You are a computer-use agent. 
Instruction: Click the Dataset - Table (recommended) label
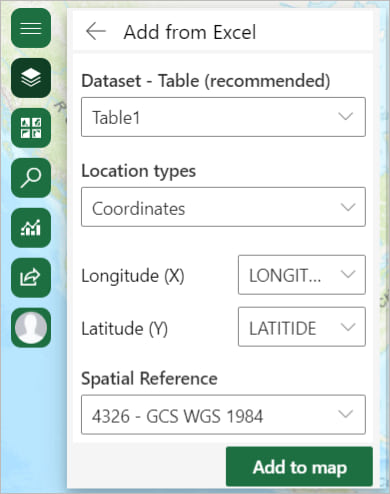click(x=206, y=81)
